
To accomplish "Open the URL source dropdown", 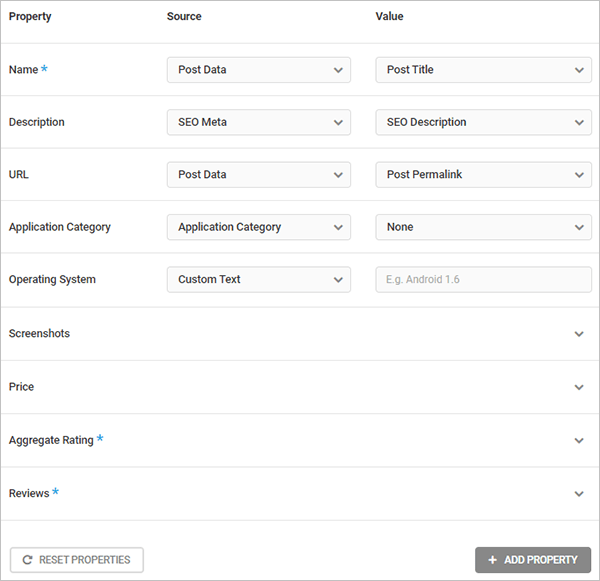I will 259,175.
